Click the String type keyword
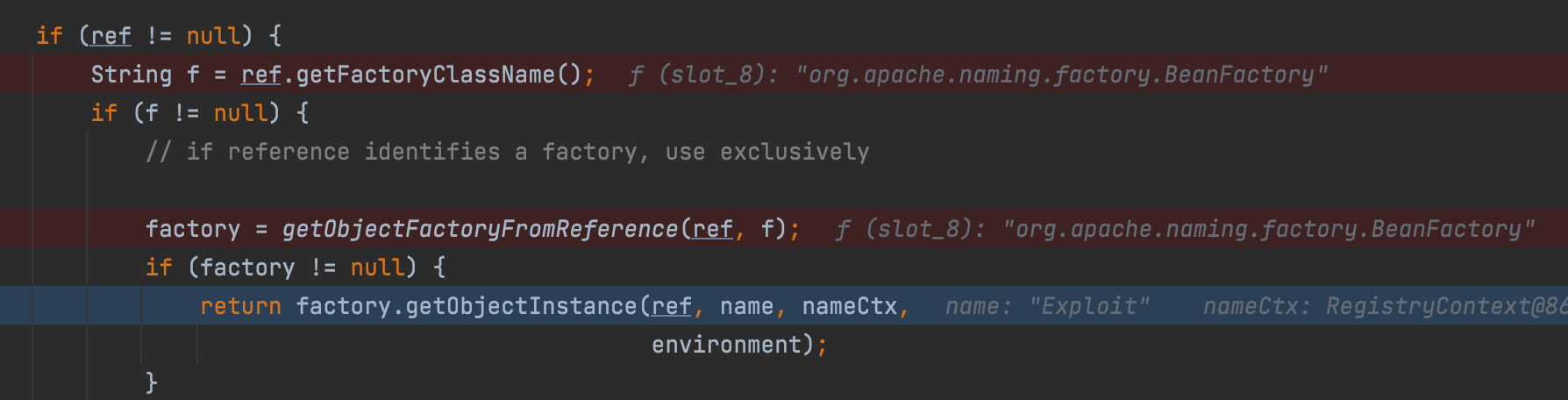This screenshot has width=1568, height=400. pos(131,75)
